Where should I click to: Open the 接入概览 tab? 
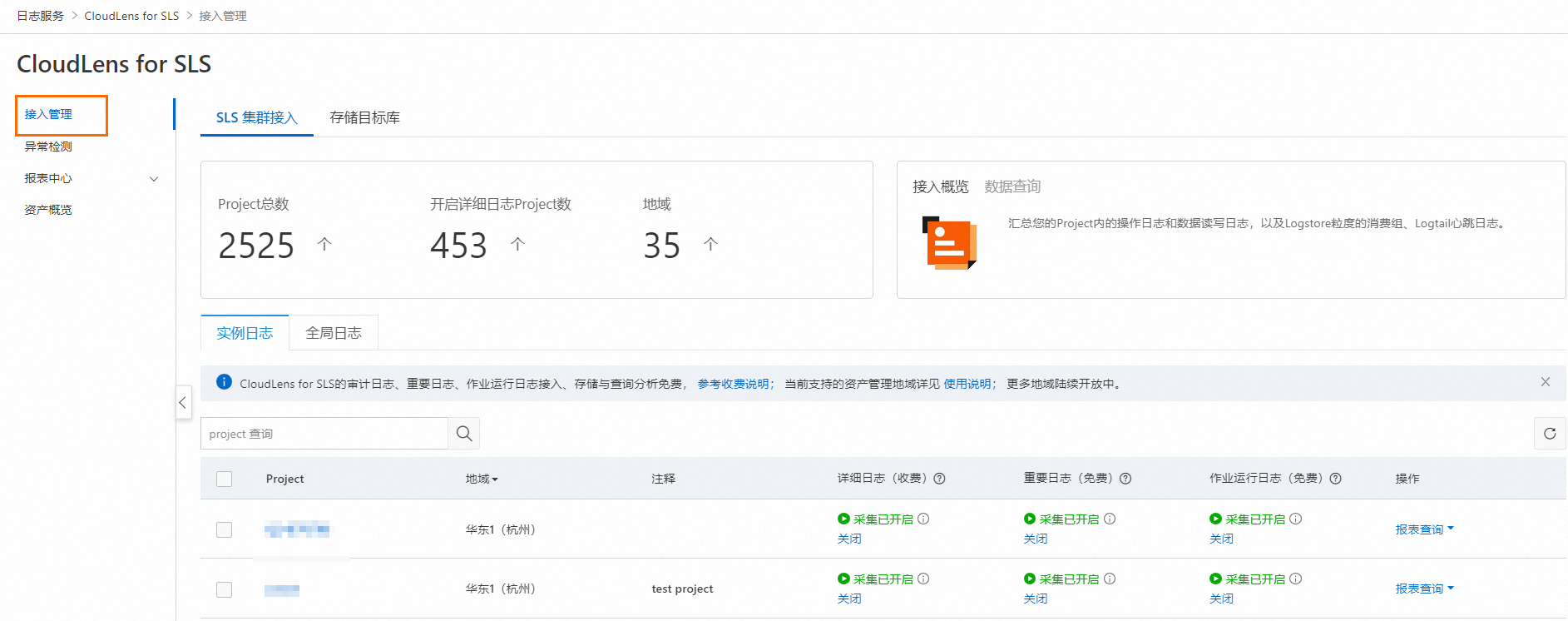coord(941,186)
